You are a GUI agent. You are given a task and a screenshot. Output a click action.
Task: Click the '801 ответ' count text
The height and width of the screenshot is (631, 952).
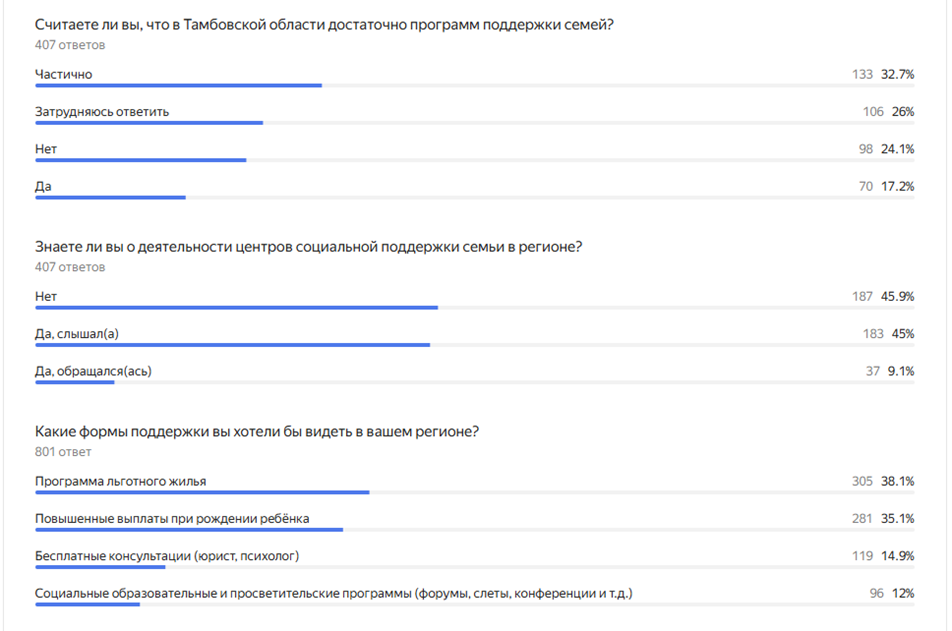point(63,452)
